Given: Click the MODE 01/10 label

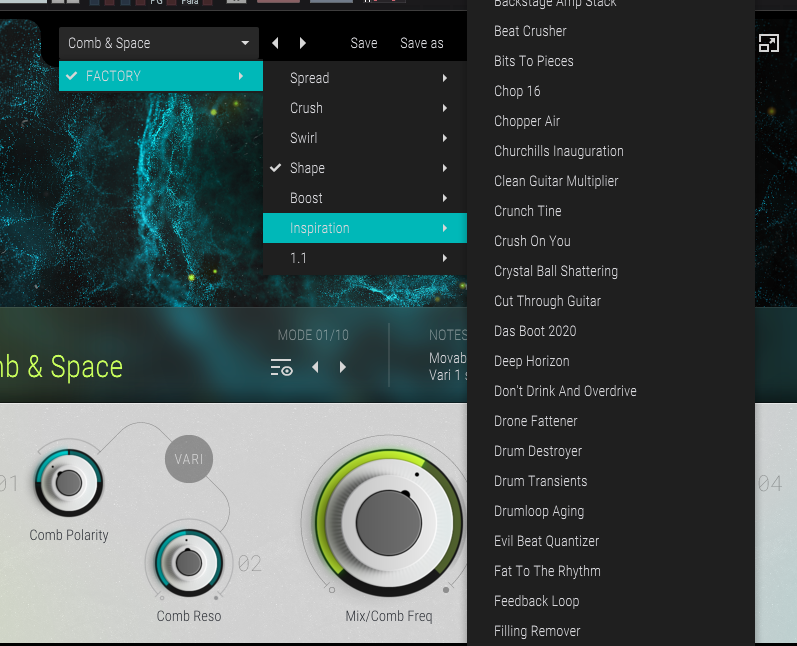Looking at the screenshot, I should (313, 335).
